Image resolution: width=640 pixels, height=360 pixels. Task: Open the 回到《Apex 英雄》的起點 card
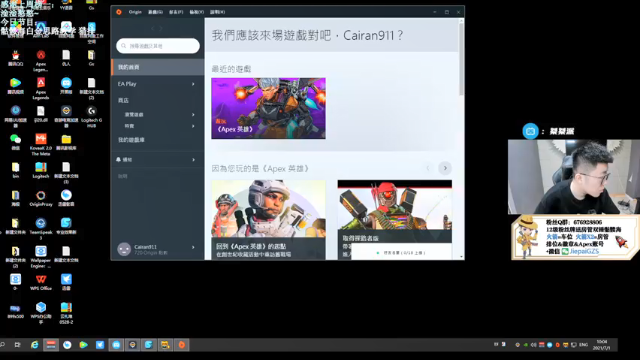click(x=268, y=220)
